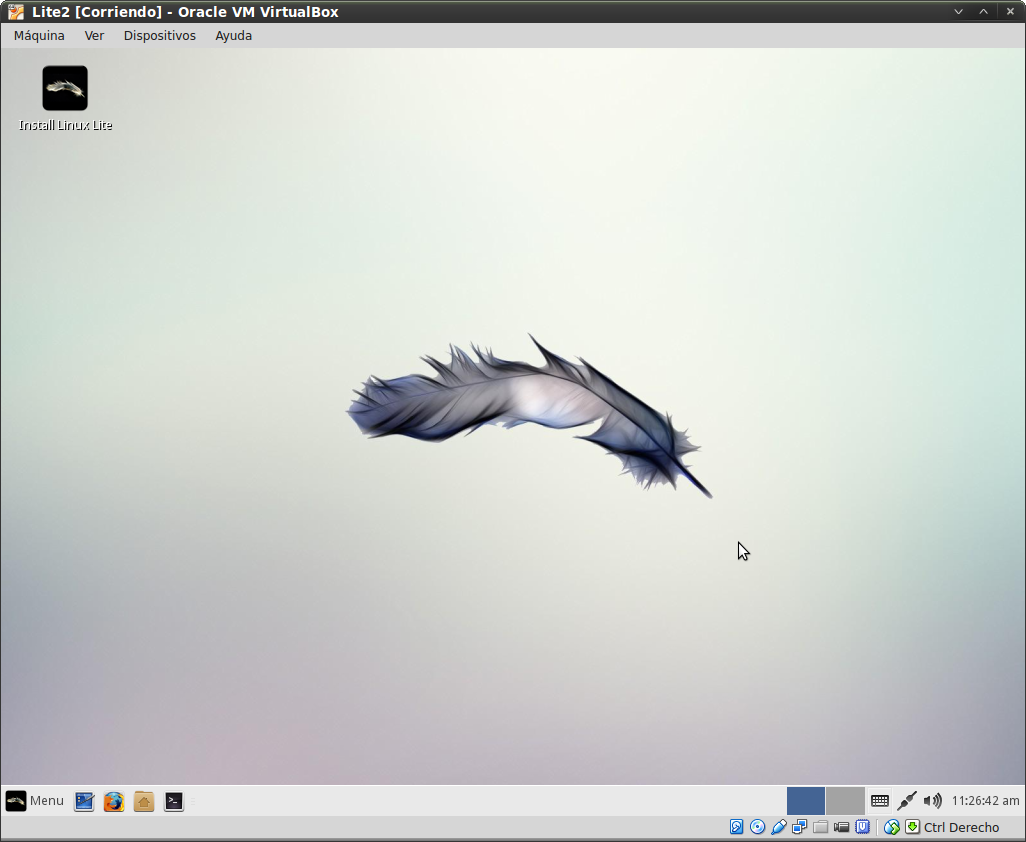Image resolution: width=1026 pixels, height=842 pixels.
Task: Open the Ayuda menu
Action: click(234, 35)
